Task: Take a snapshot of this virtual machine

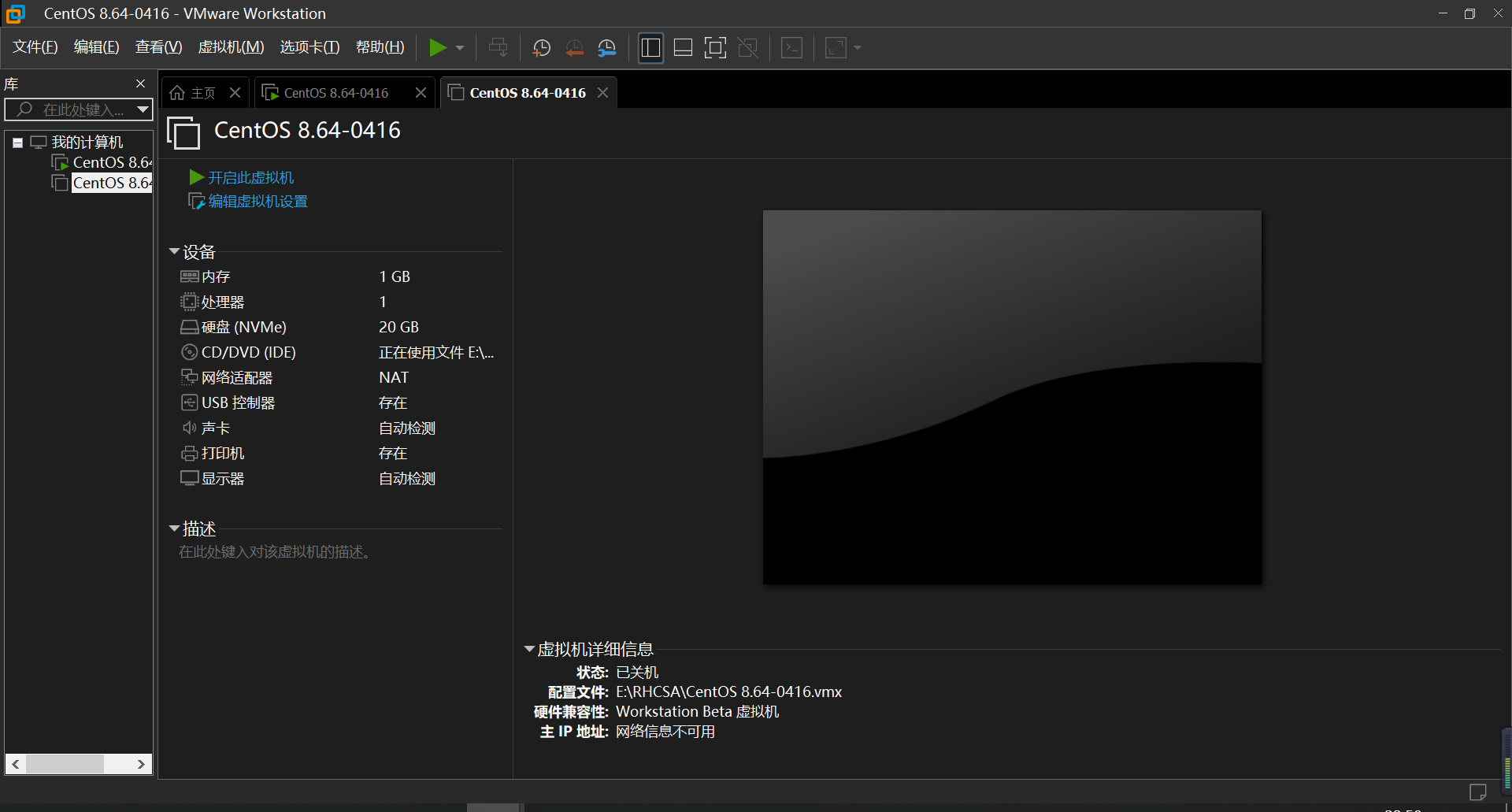Action: pos(542,48)
